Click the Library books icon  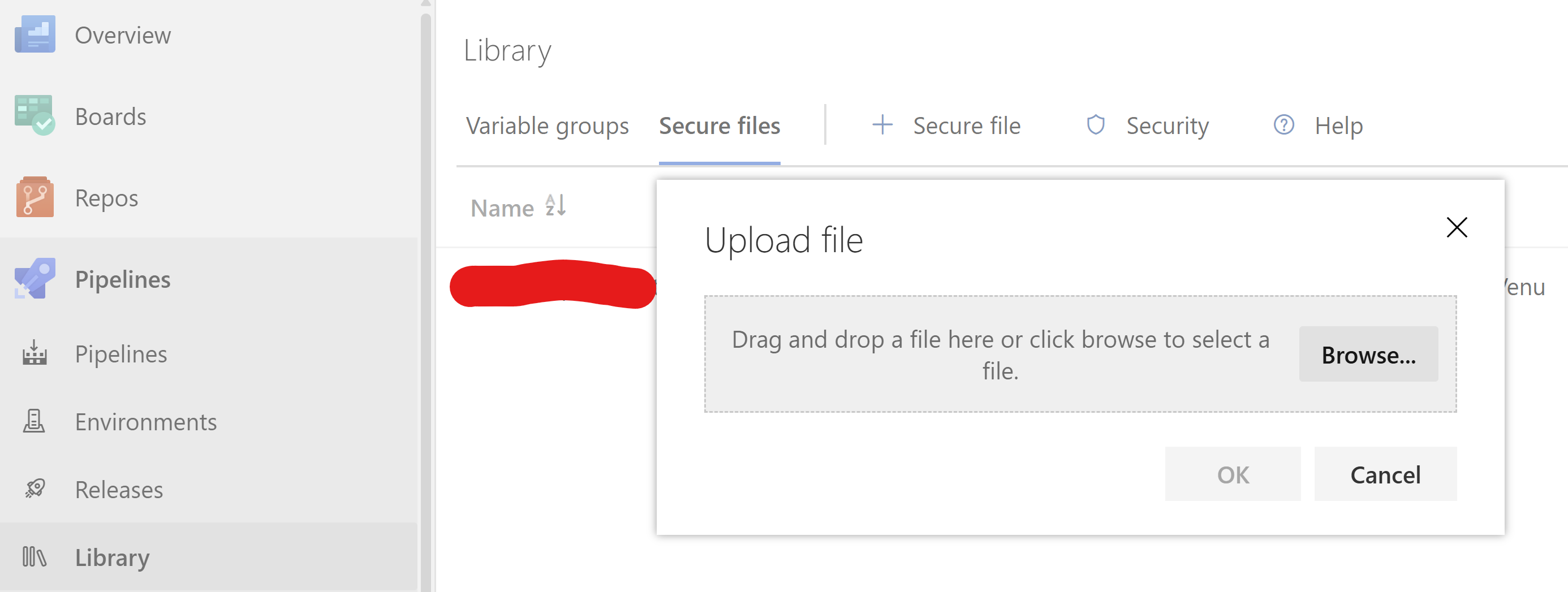34,557
